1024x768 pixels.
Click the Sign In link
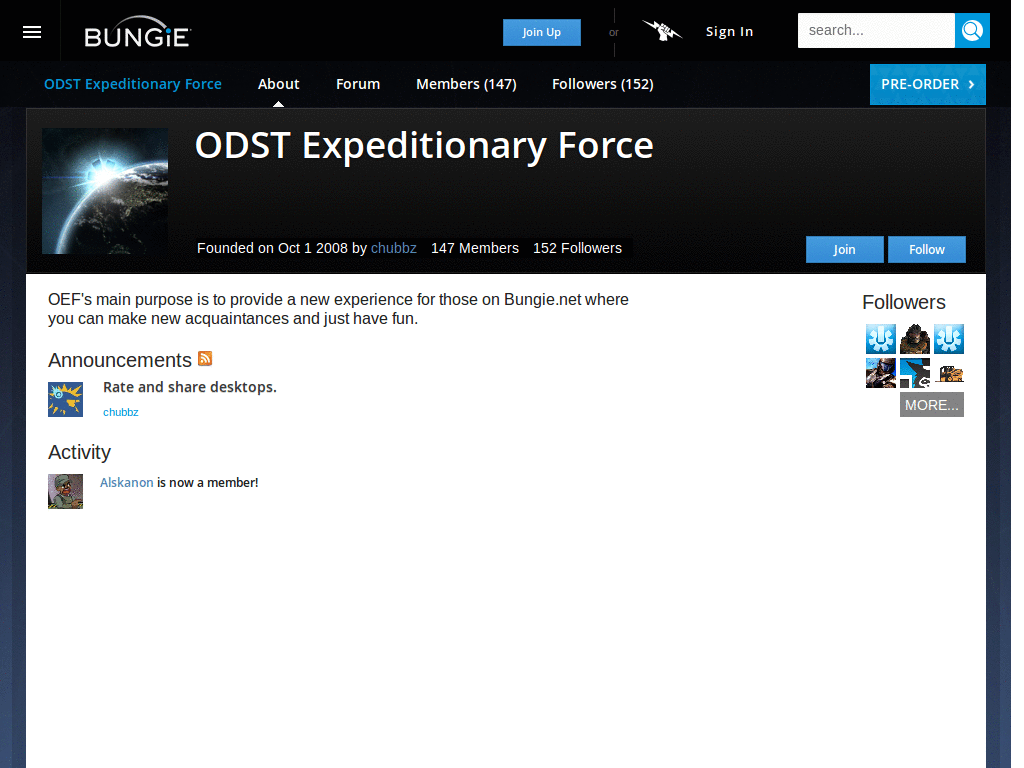coord(729,31)
